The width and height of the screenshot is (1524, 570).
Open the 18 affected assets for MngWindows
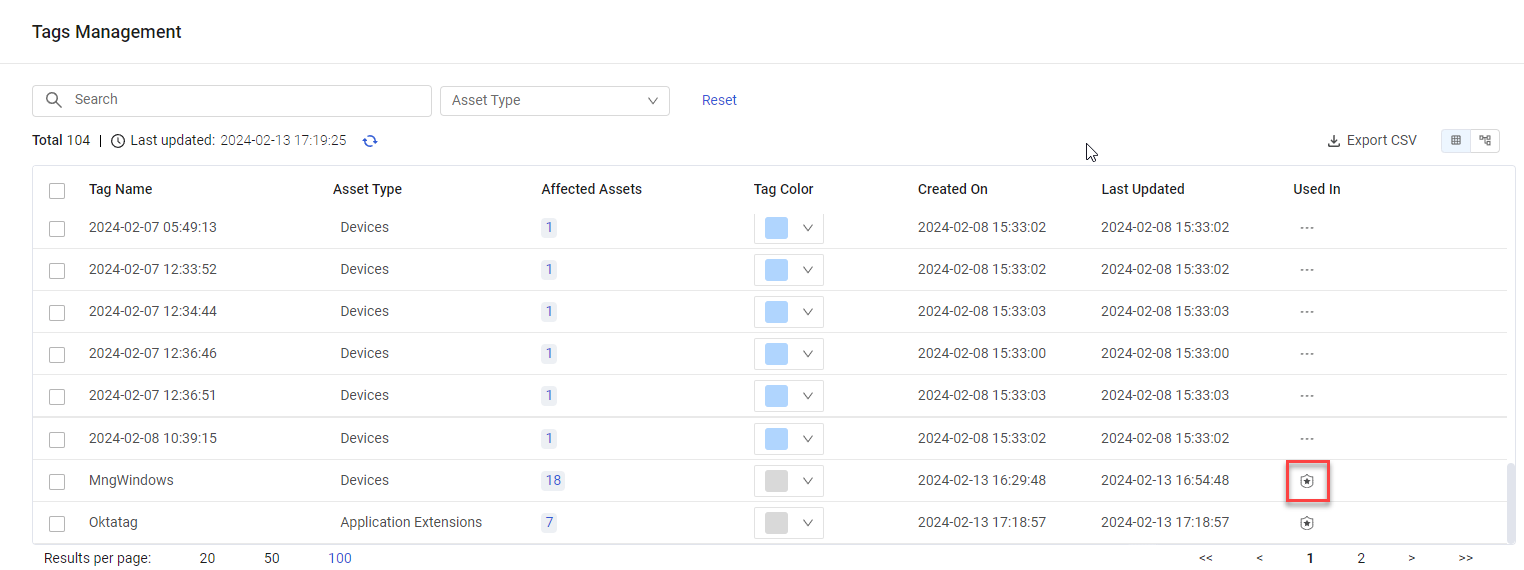tap(552, 481)
